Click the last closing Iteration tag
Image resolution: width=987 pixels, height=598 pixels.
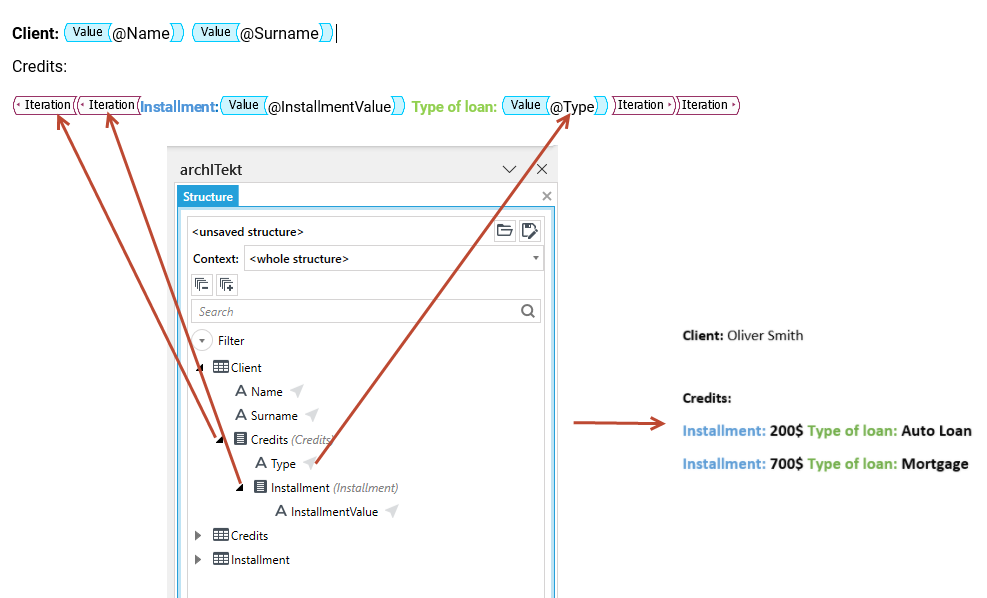(x=709, y=105)
